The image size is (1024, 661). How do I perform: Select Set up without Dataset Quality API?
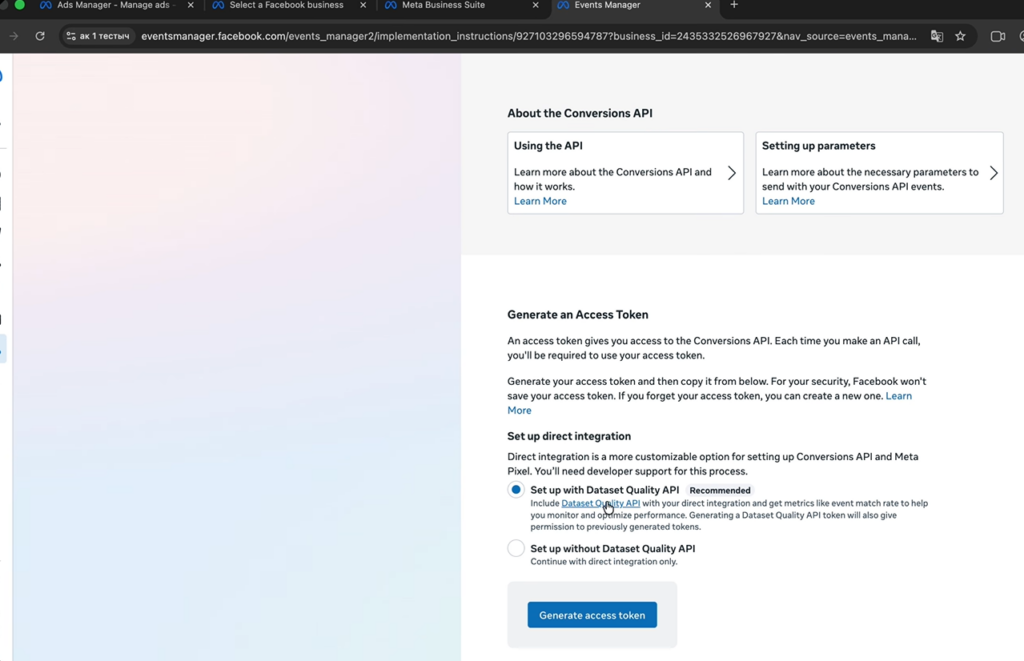pyautogui.click(x=516, y=548)
